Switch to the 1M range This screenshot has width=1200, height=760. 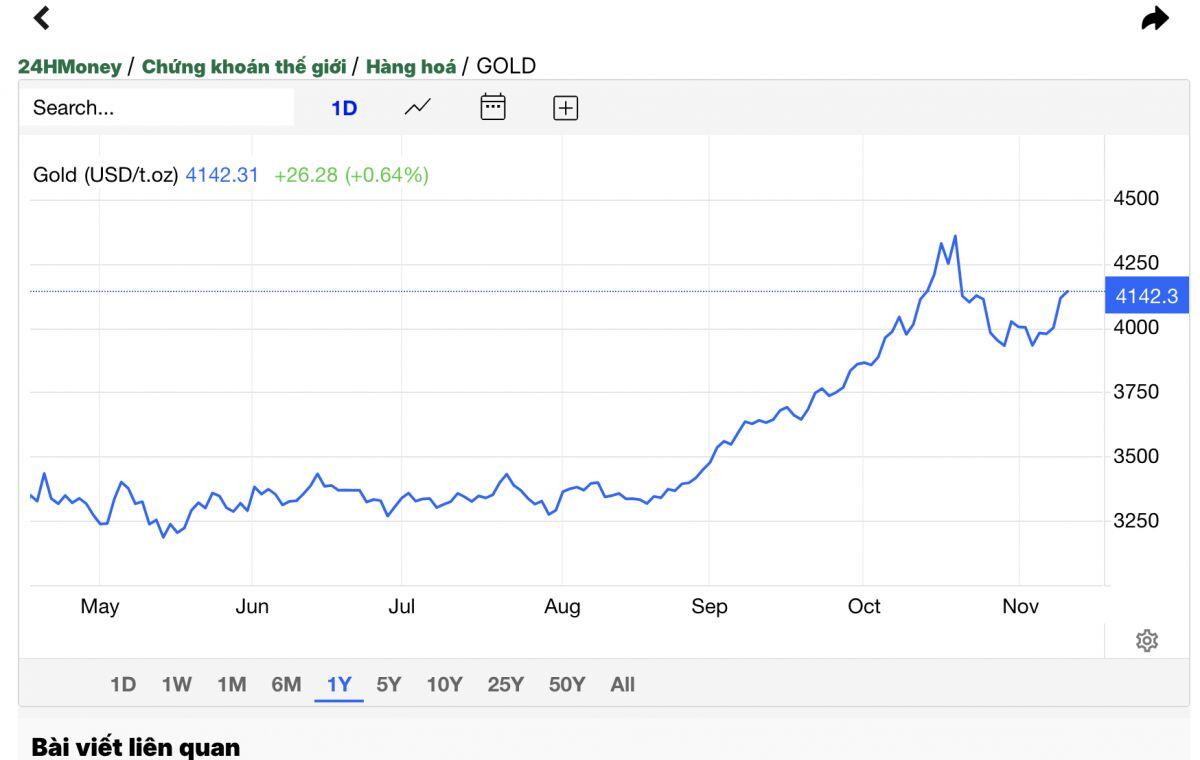(x=231, y=685)
